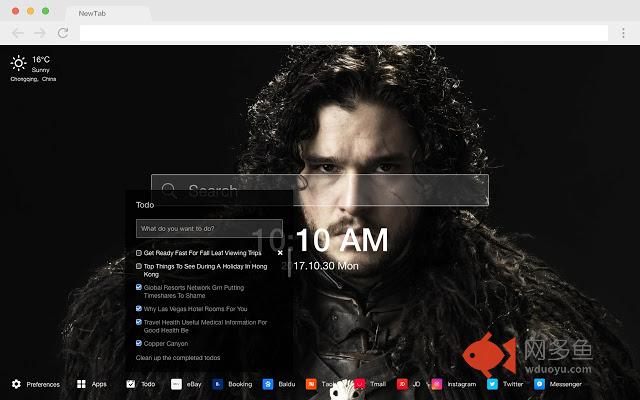Click the Instagram label
This screenshot has width=640, height=400.
click(x=462, y=384)
